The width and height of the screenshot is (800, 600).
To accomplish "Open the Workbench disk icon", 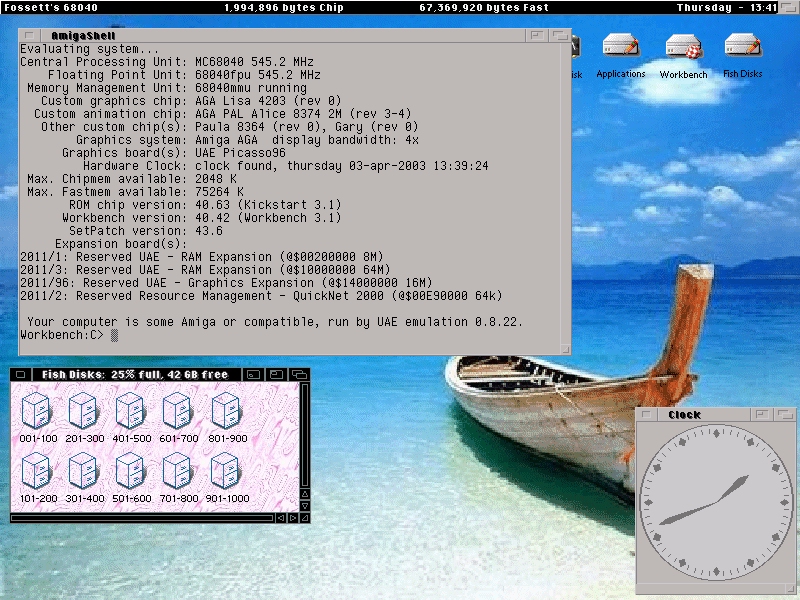I will [683, 48].
